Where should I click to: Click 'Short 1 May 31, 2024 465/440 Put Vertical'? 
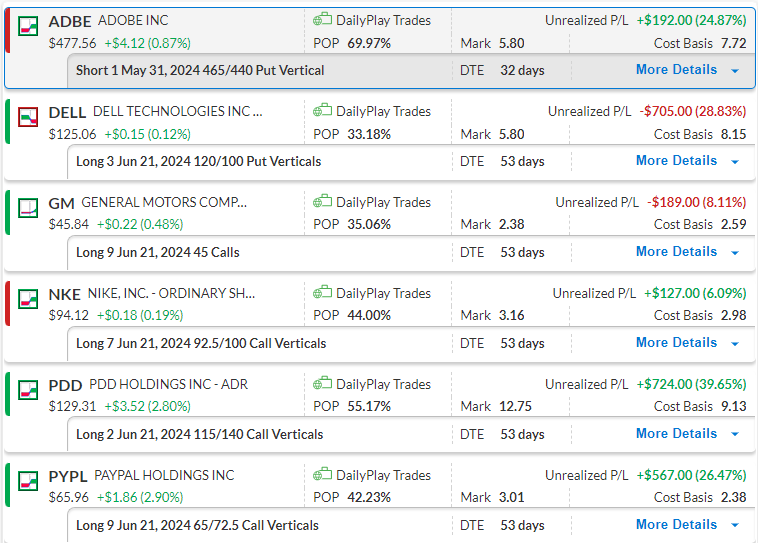200,71
